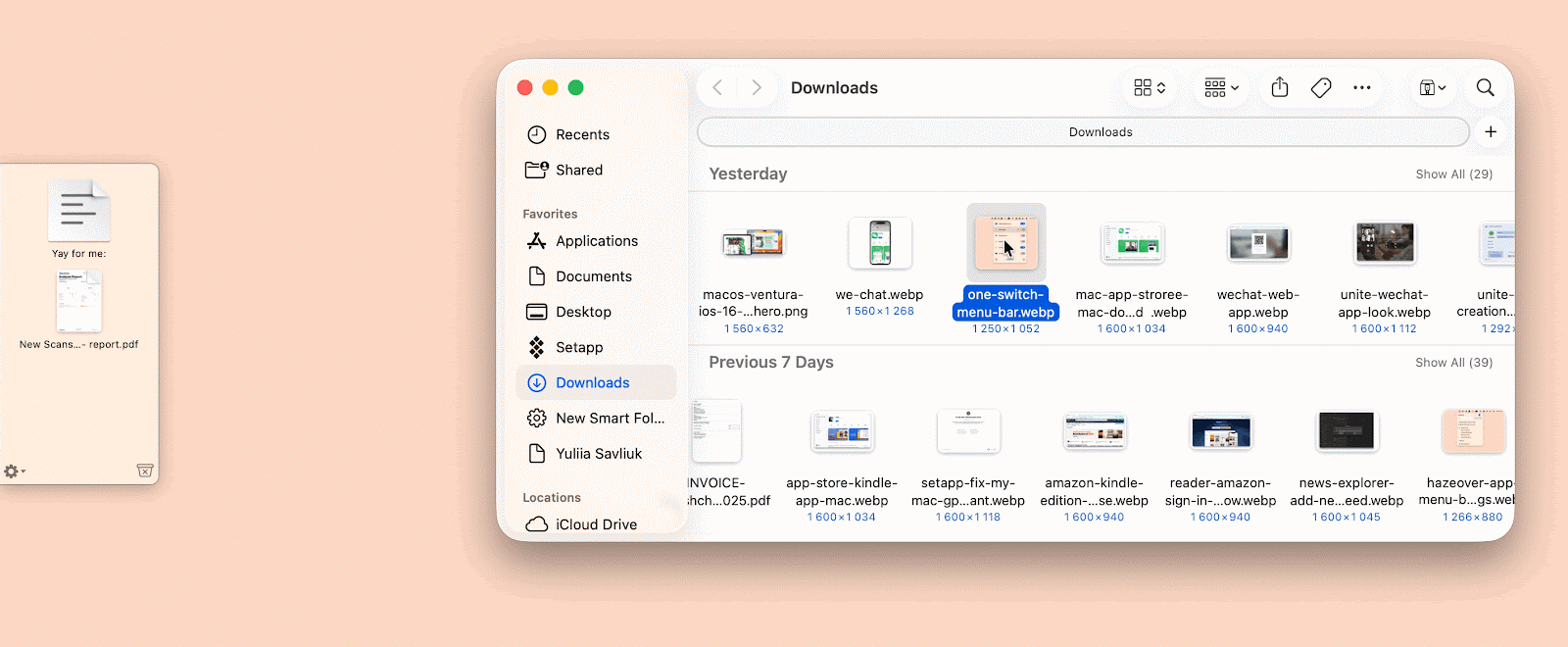Click the 1 250×1 052 dimensions label

point(1006,328)
